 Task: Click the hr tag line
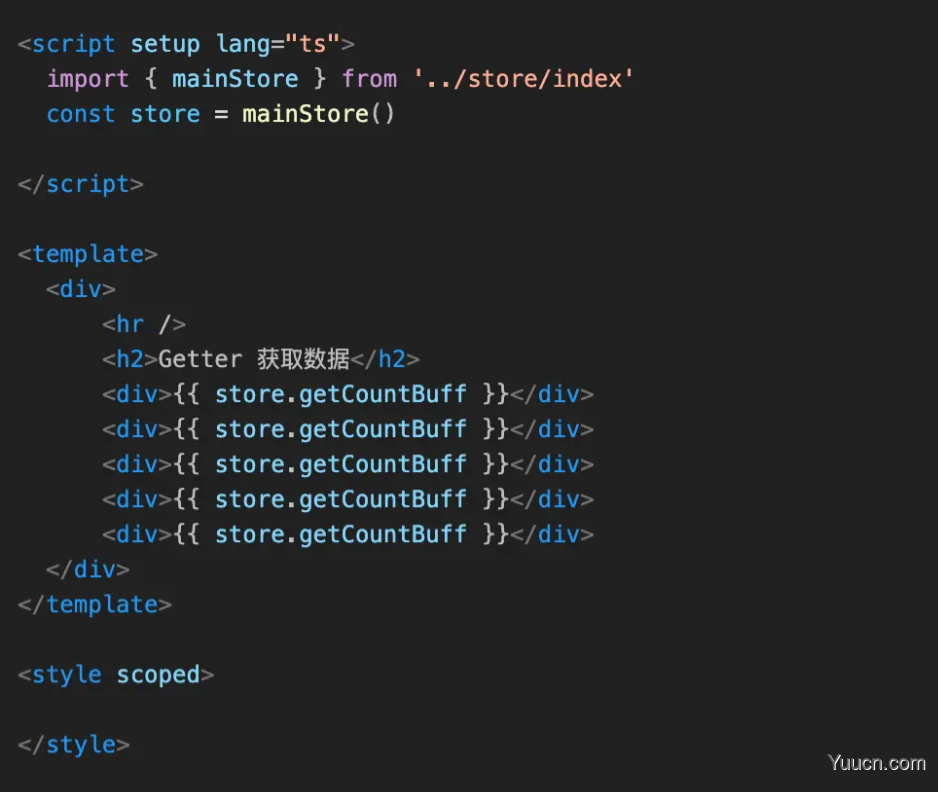[x=143, y=324]
